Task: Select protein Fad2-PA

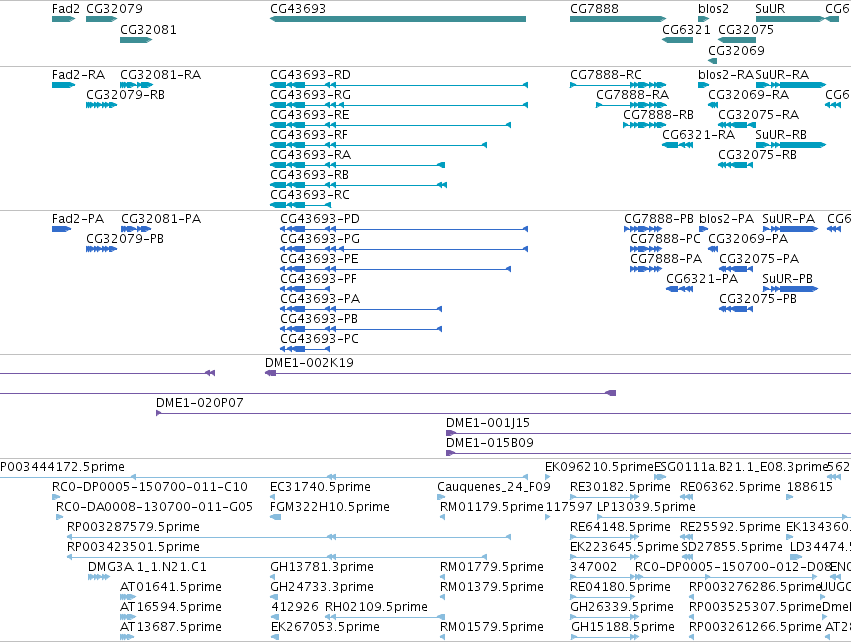Action: click(x=61, y=229)
